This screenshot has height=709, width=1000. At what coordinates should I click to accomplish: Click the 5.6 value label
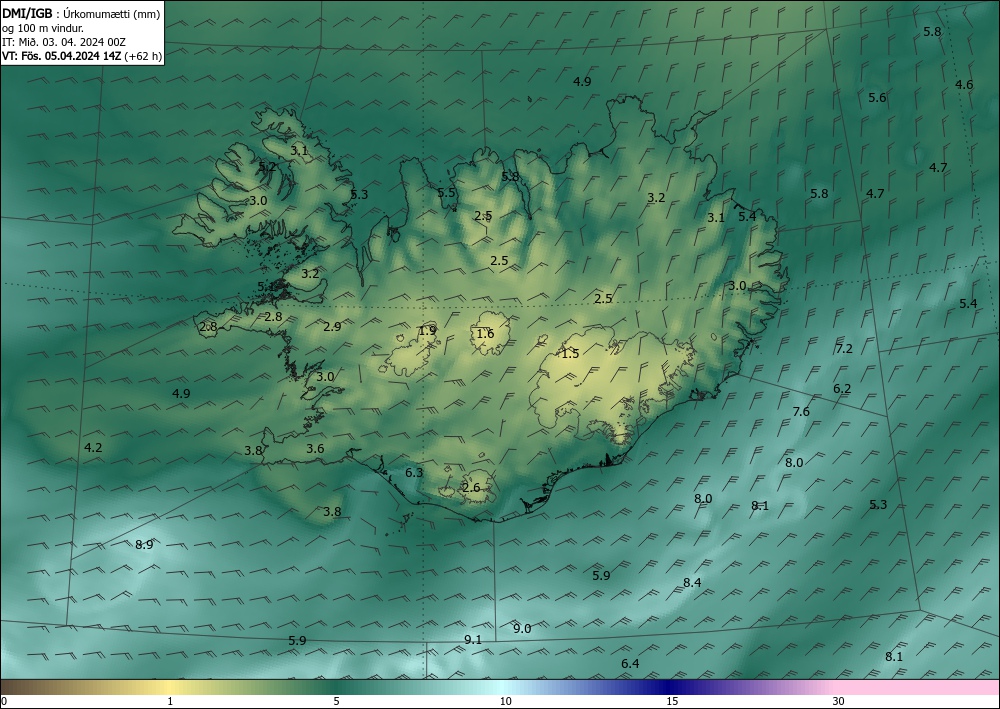point(877,98)
